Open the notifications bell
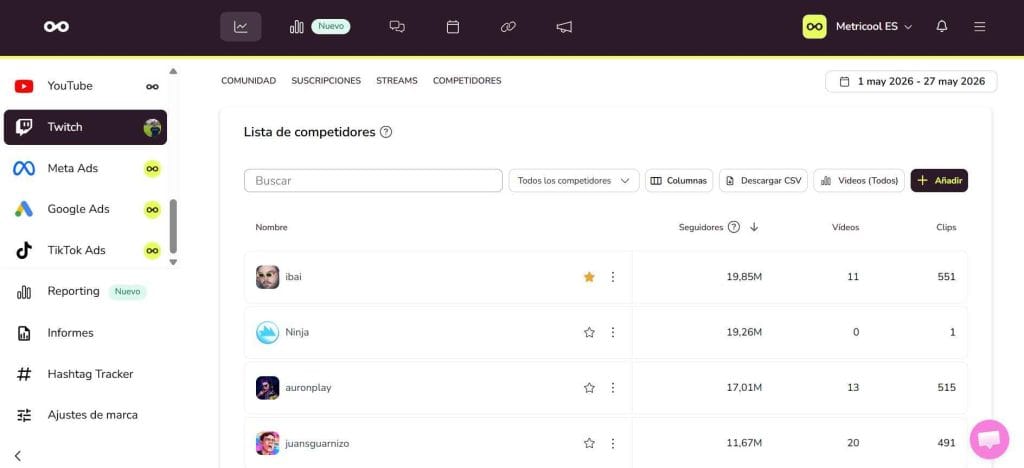This screenshot has height=468, width=1024. click(x=942, y=27)
